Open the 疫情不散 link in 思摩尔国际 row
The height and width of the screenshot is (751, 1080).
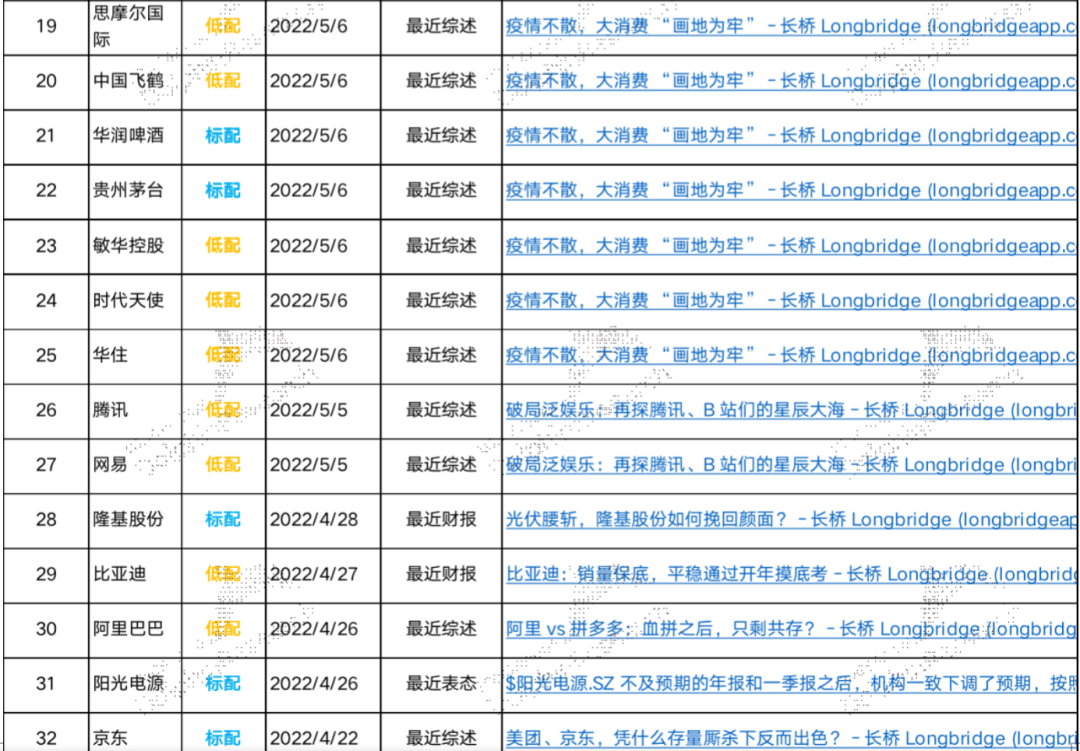792,26
